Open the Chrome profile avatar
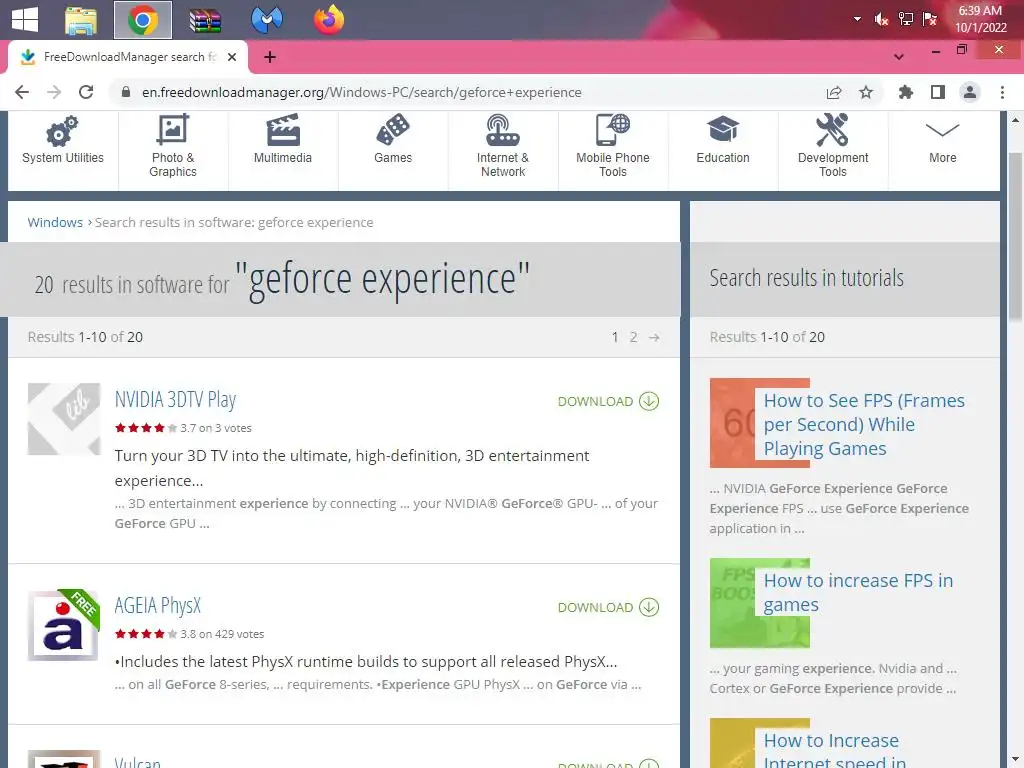Screen dimensions: 1024x768 coord(970,92)
